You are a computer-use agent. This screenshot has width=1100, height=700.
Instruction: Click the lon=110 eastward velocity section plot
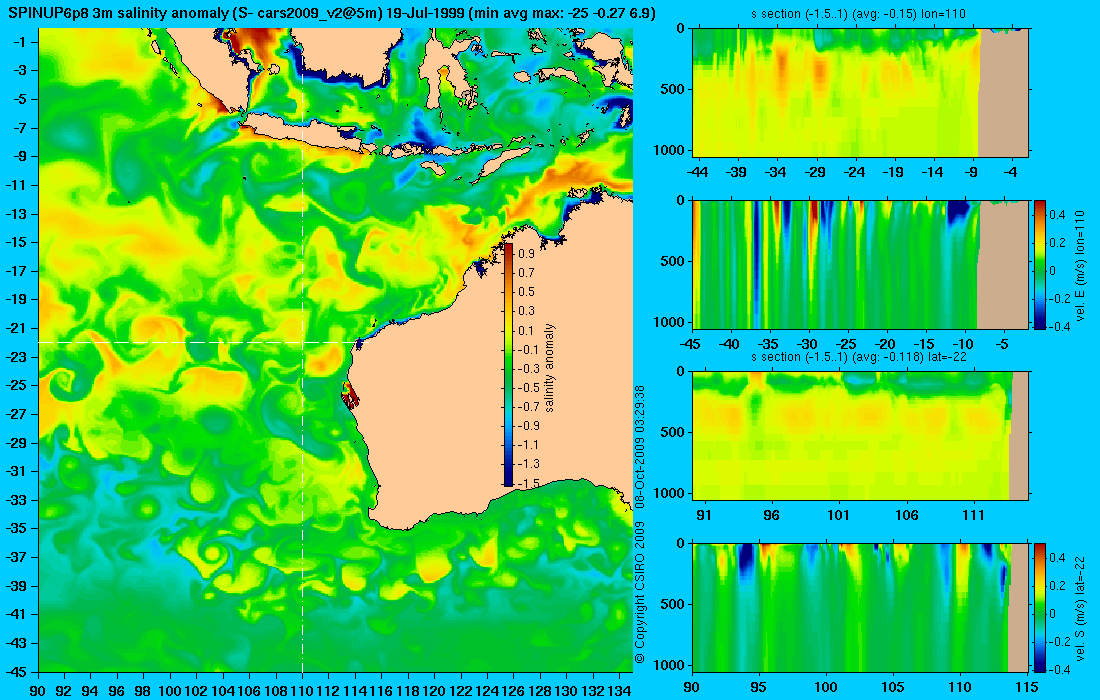[860, 264]
